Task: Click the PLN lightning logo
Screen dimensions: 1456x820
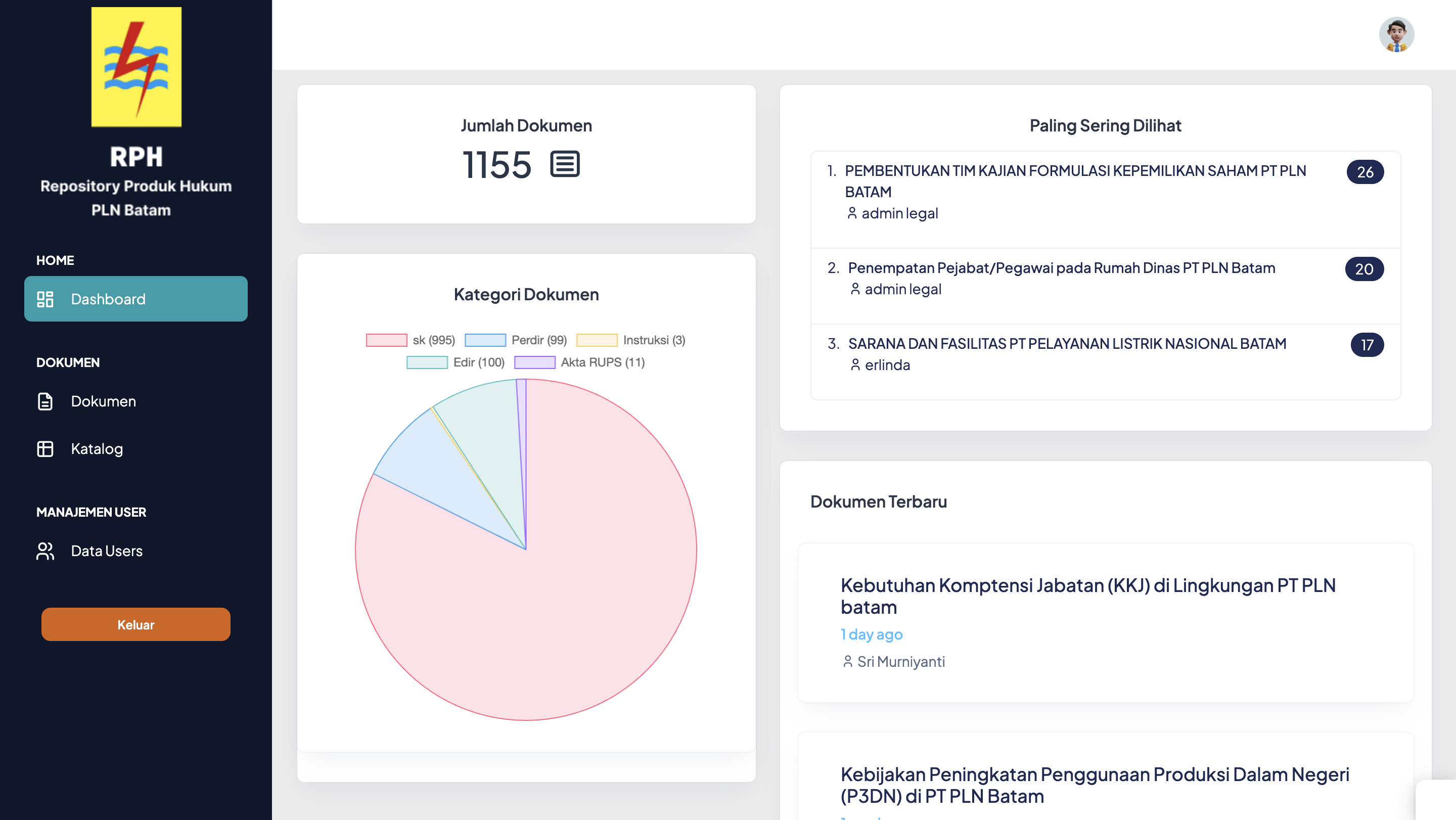Action: click(x=136, y=67)
